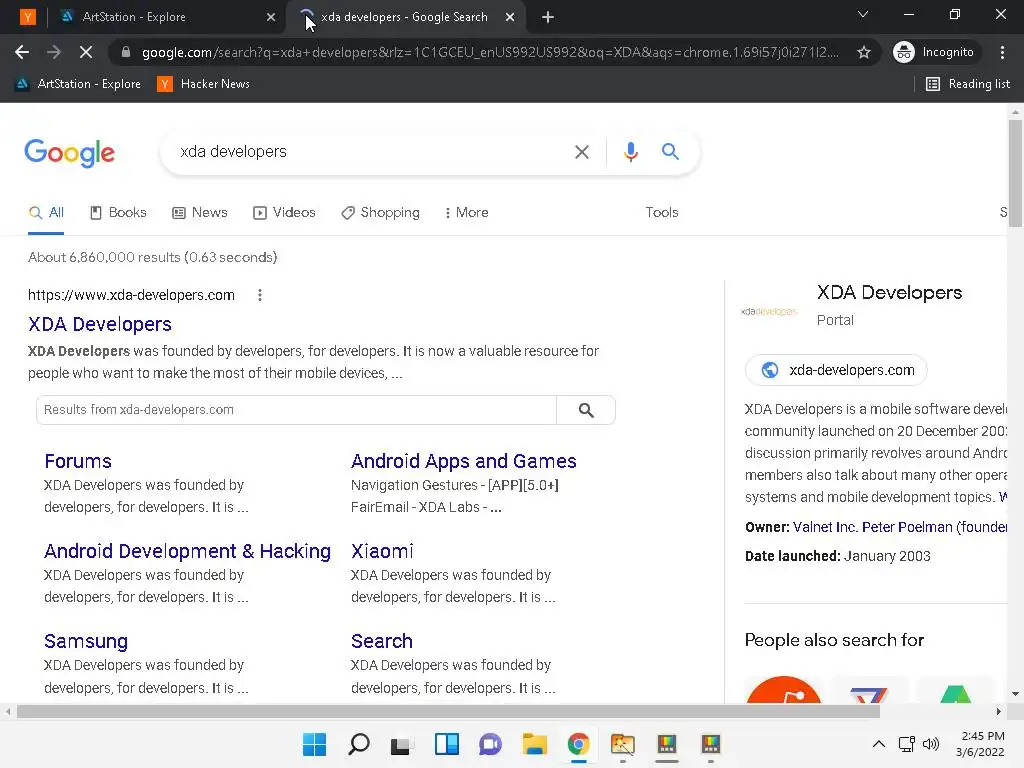Switch to News results tab
The width and height of the screenshot is (1024, 768).
[x=200, y=212]
